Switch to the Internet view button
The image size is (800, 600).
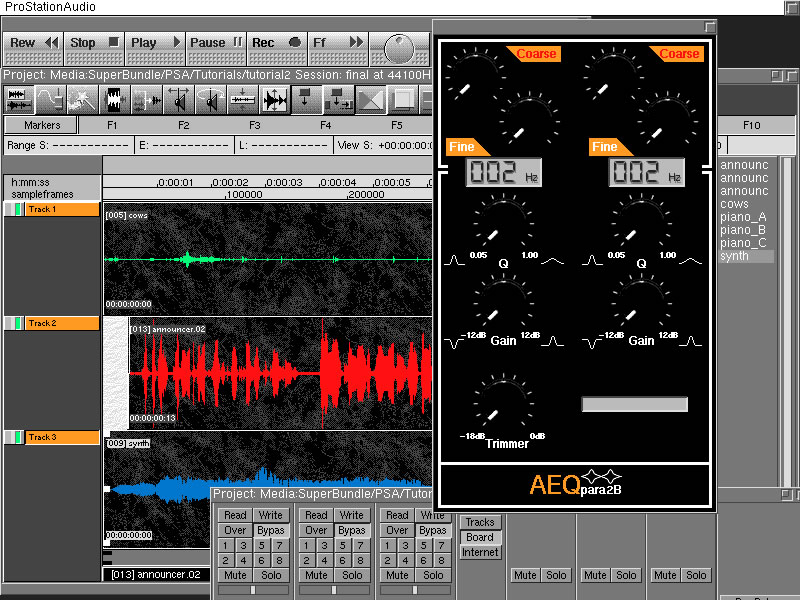tap(480, 553)
